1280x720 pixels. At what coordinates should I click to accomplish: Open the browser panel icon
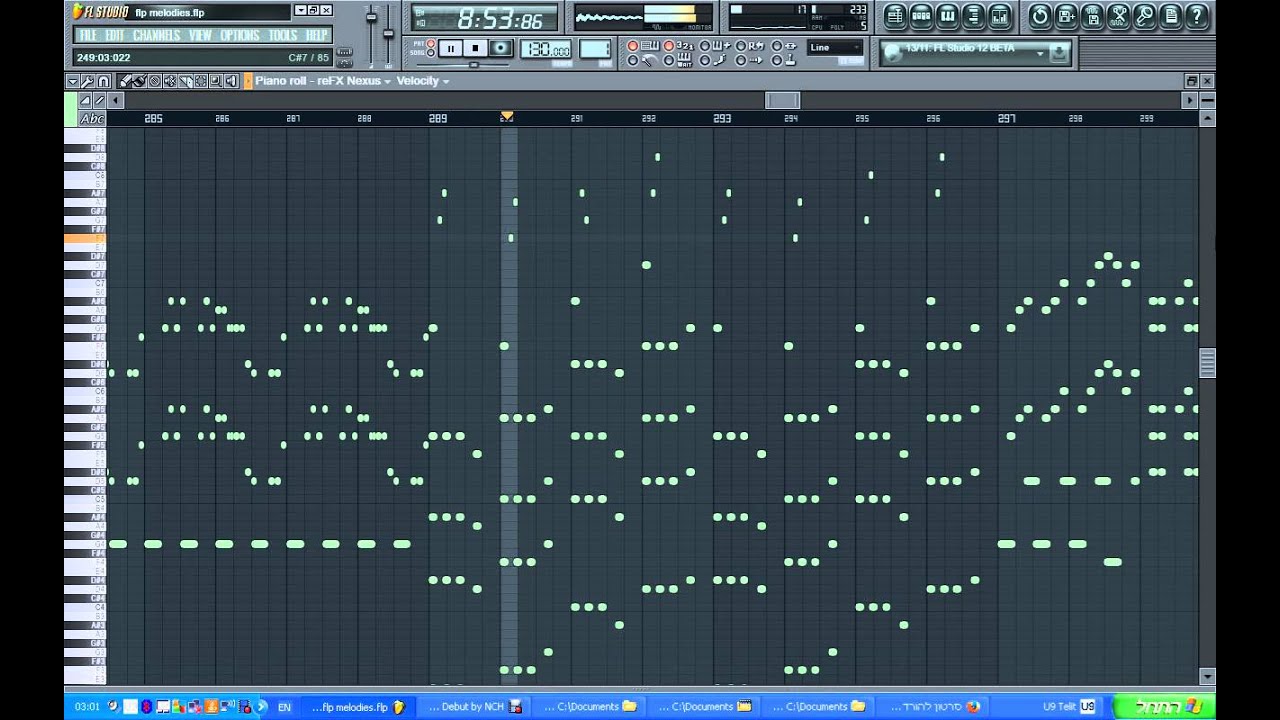(973, 16)
